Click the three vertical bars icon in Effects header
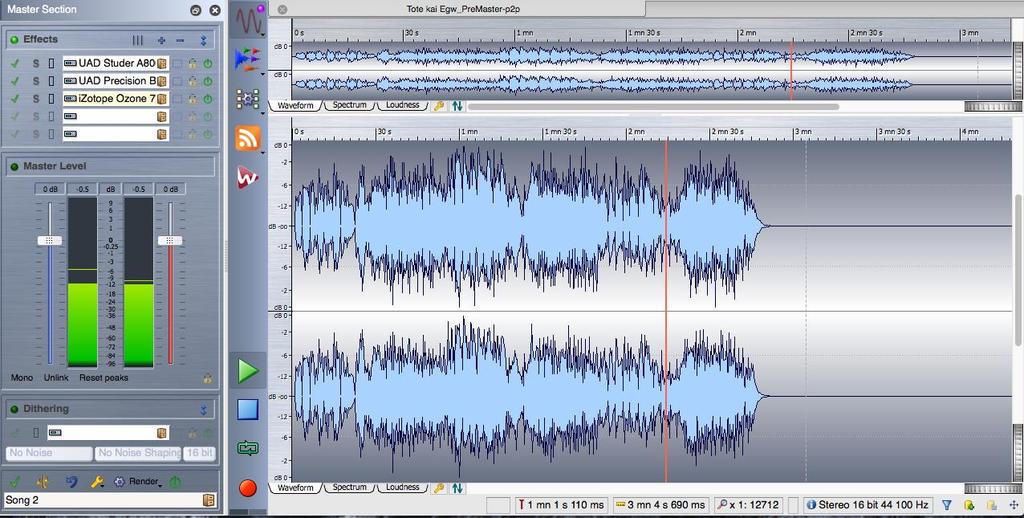The image size is (1024, 518). pos(138,40)
